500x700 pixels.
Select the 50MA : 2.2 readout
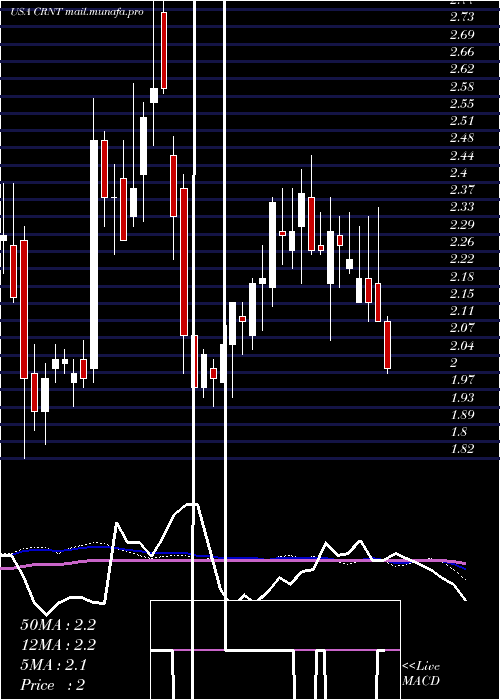[58, 625]
